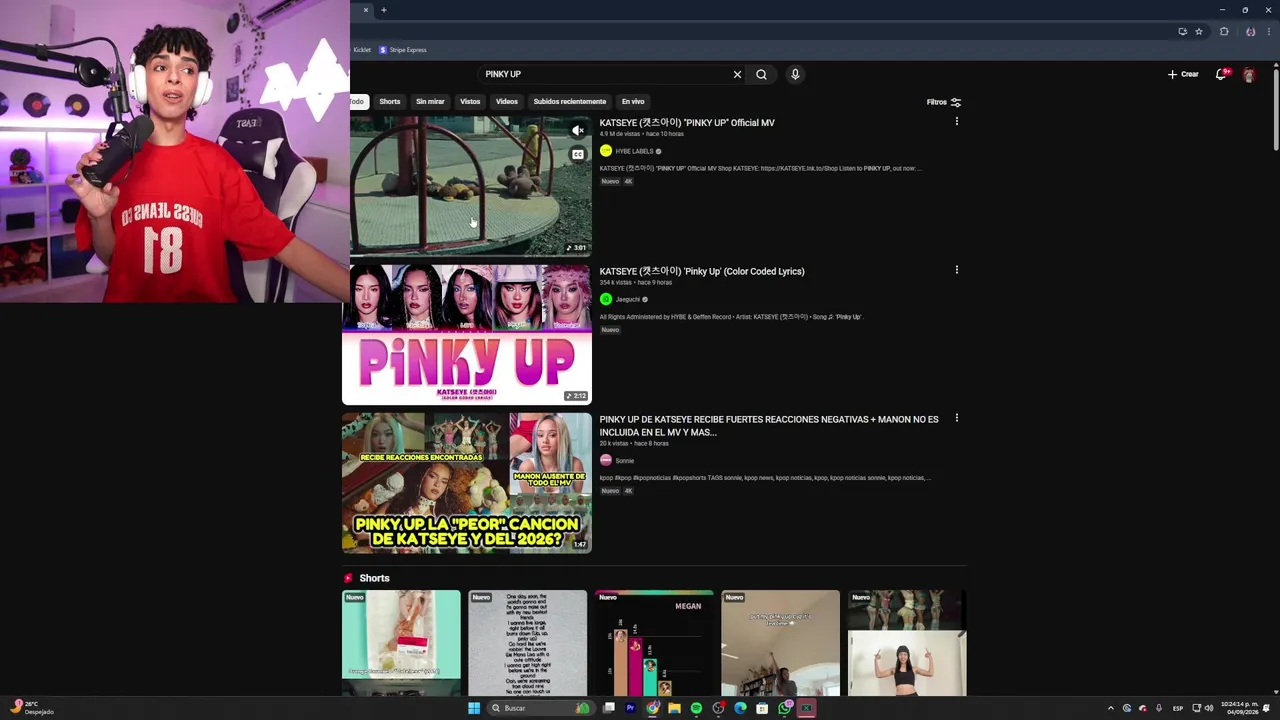Image resolution: width=1280 pixels, height=720 pixels.
Task: Unmute the inline video preview
Action: [578, 130]
